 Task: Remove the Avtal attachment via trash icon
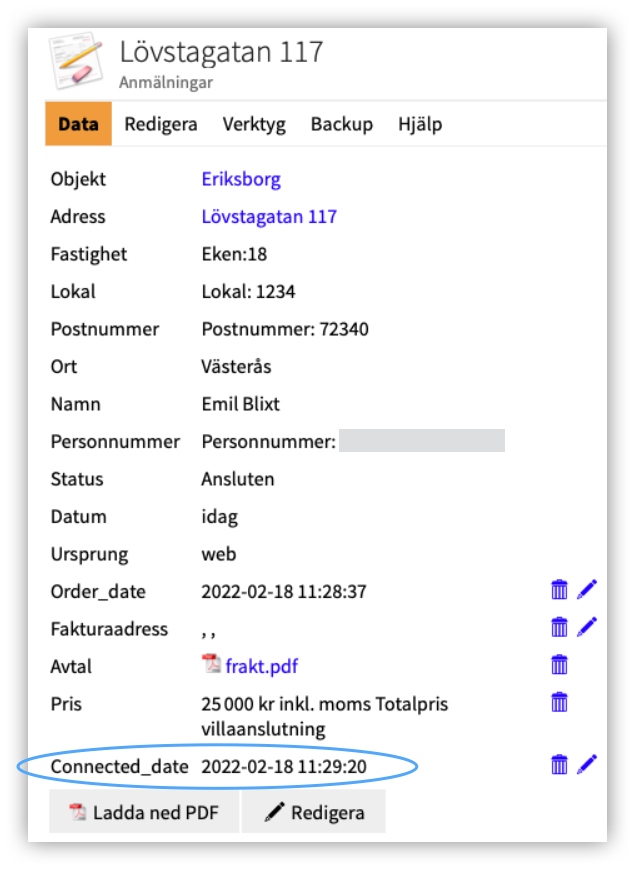tap(559, 665)
